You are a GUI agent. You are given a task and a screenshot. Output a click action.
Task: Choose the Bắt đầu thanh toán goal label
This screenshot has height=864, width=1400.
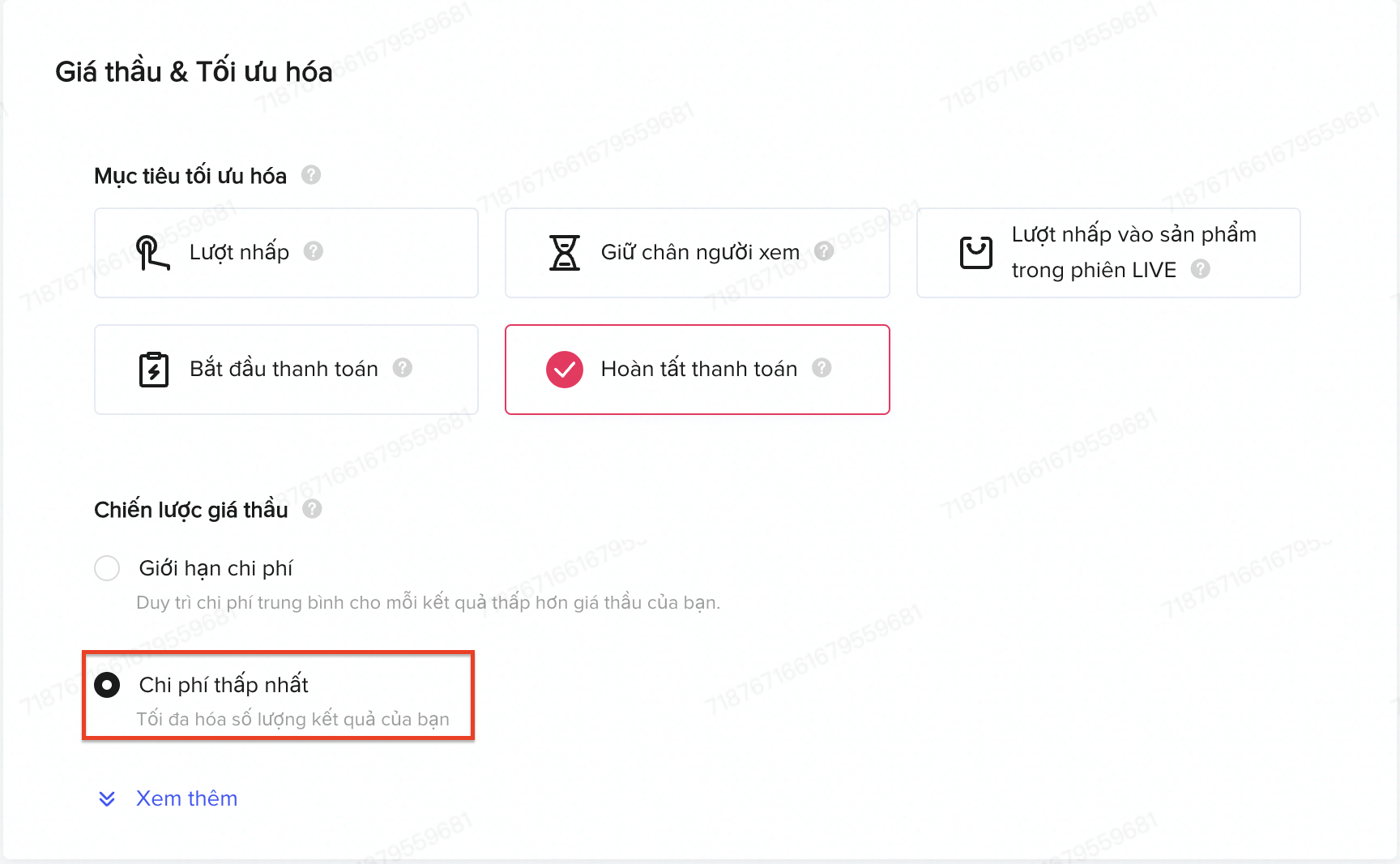[284, 369]
